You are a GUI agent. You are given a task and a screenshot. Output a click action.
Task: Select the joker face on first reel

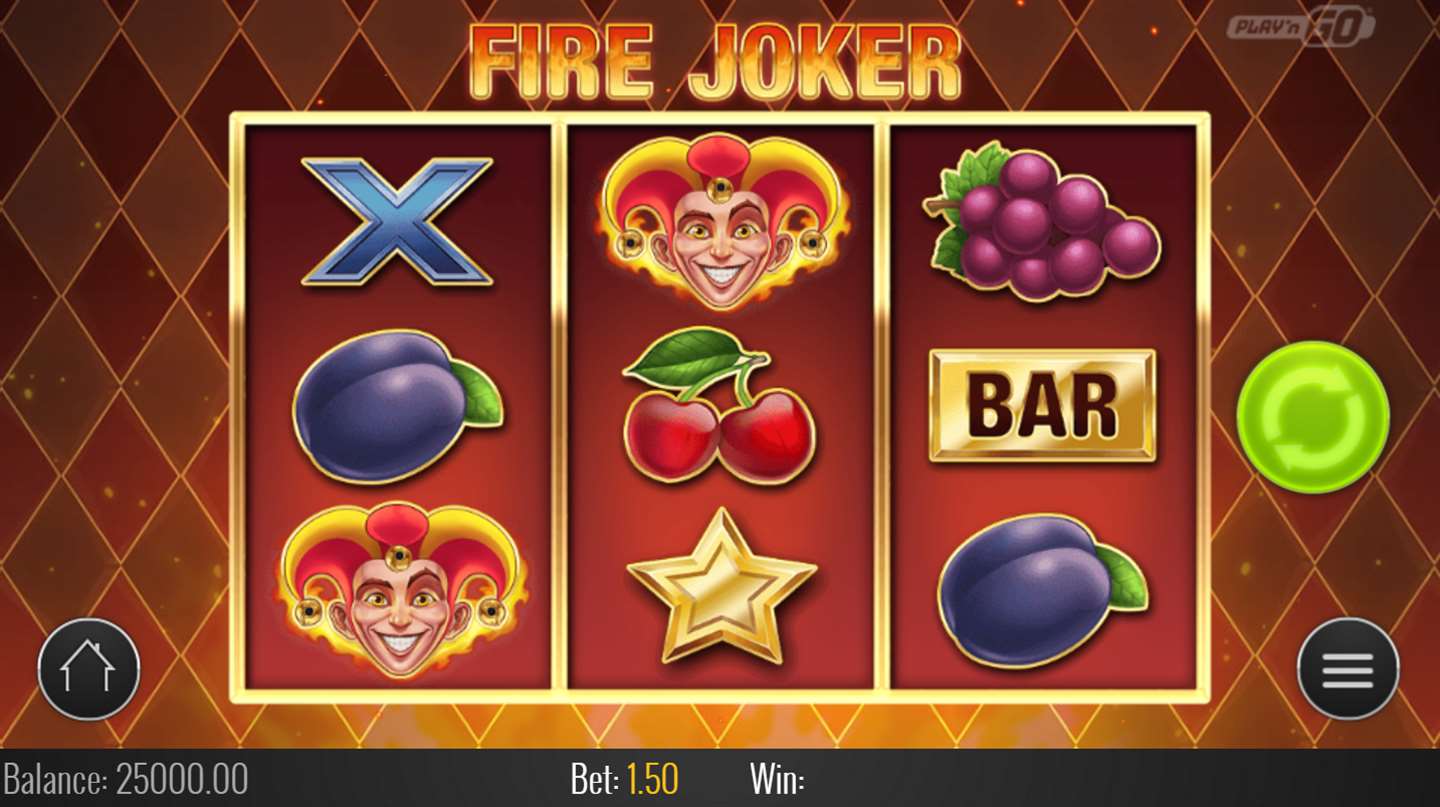[x=399, y=589]
